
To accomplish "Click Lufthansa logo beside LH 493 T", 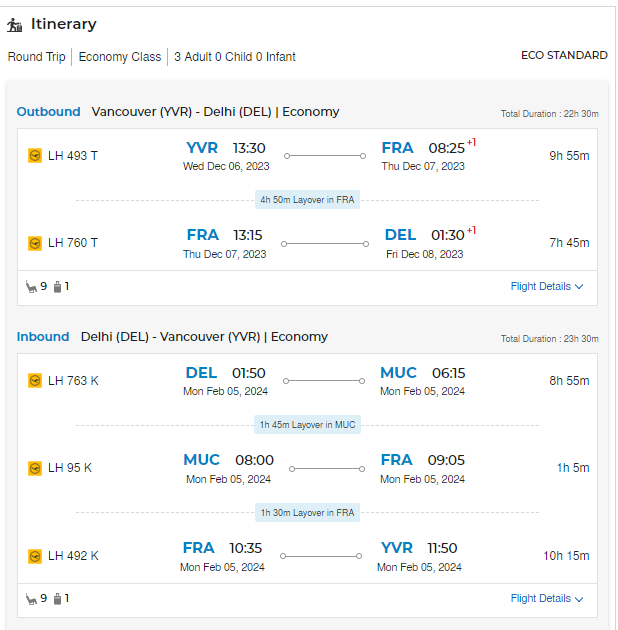I will point(35,155).
